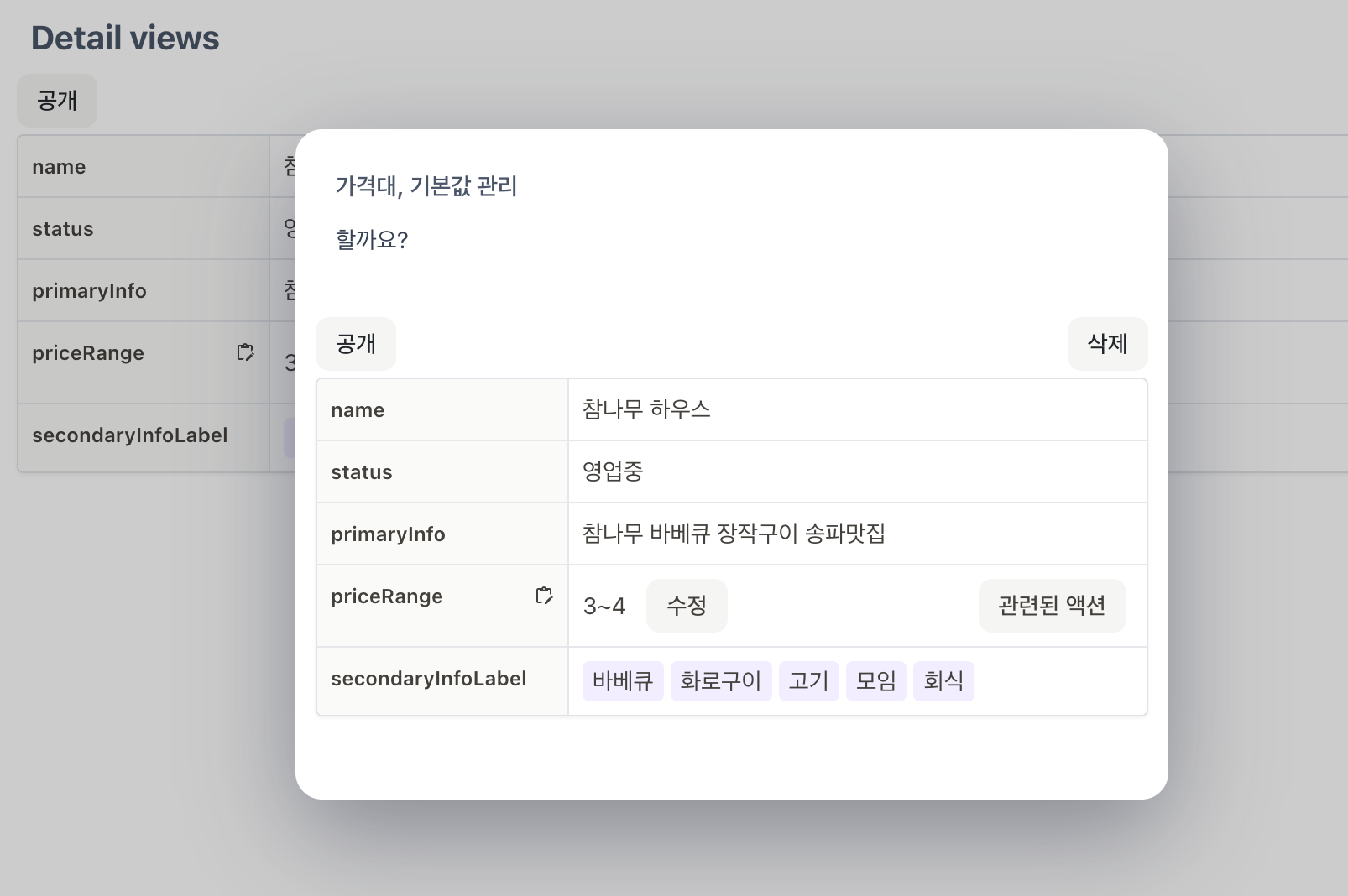This screenshot has width=1348, height=896.
Task: Click the clipboard edit icon next to priceRange in modal
Action: (x=545, y=595)
